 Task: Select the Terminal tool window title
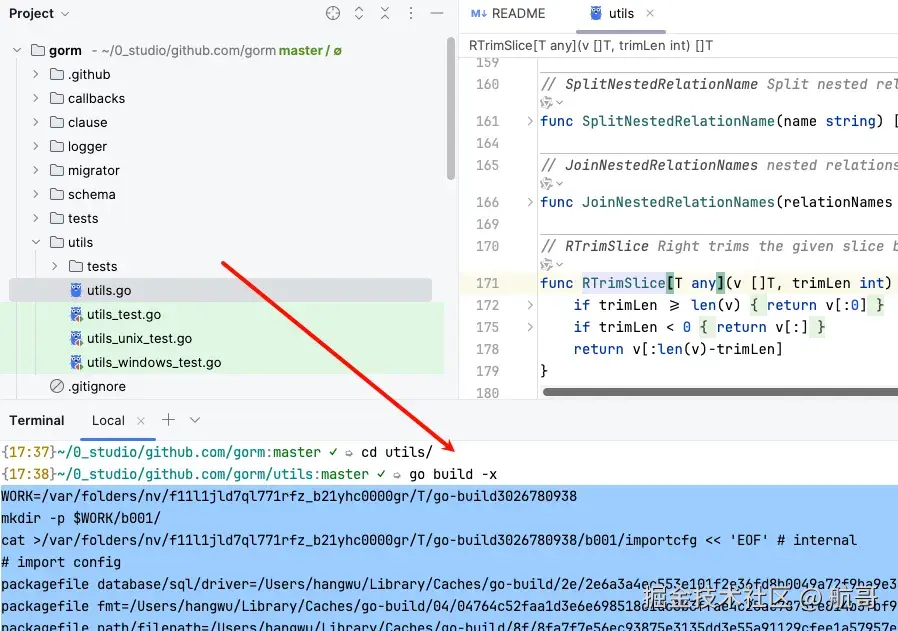pyautogui.click(x=37, y=420)
